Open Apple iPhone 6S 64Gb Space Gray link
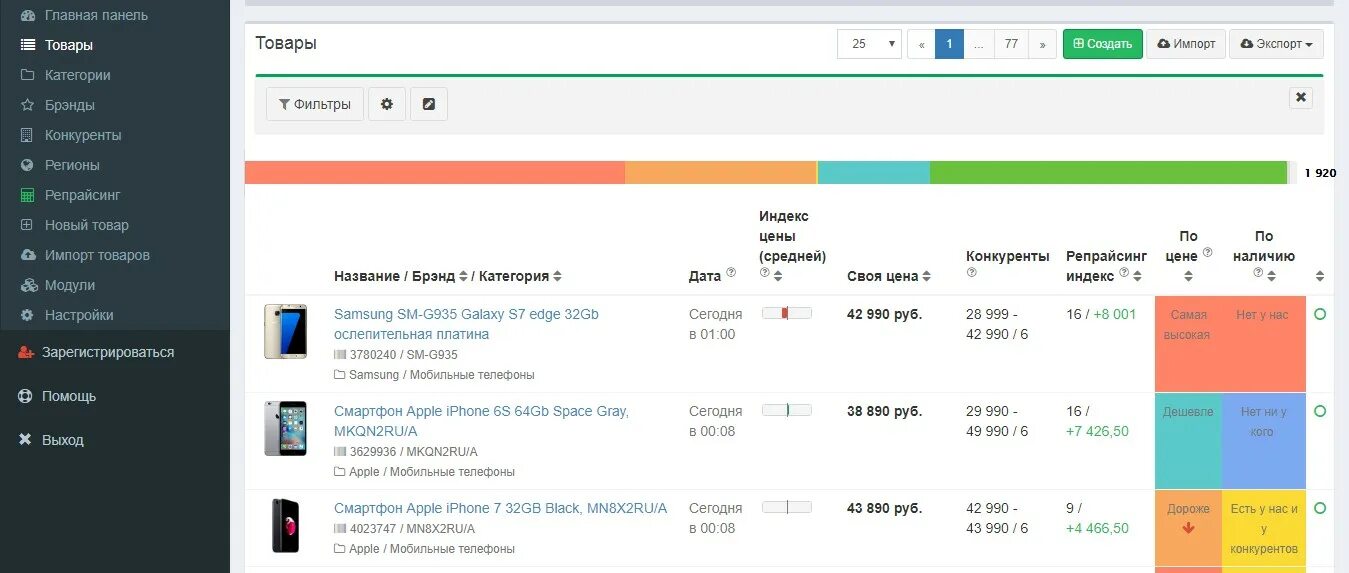The image size is (1349, 573). point(482,421)
